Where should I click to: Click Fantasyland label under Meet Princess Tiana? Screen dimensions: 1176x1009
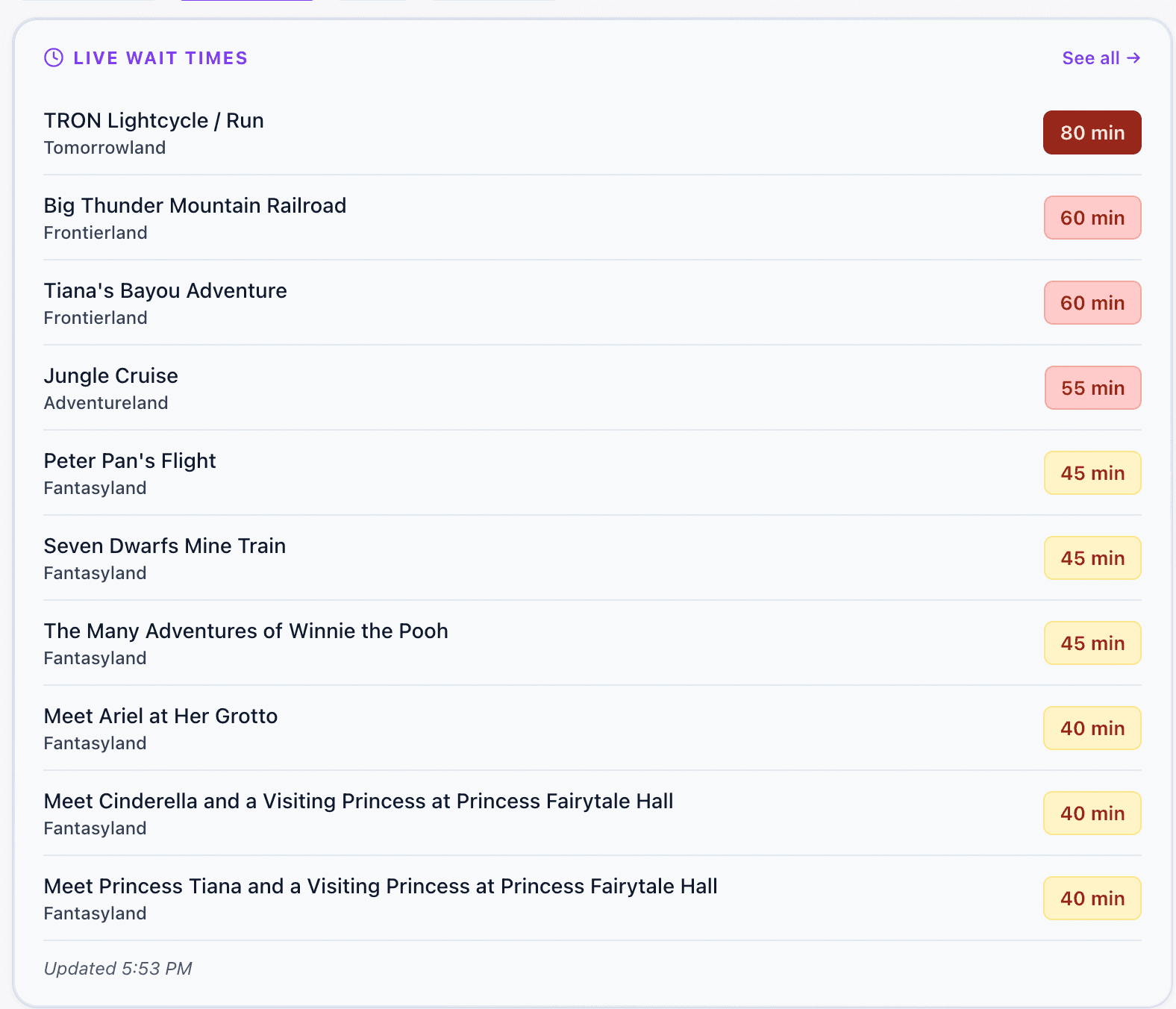pos(95,913)
